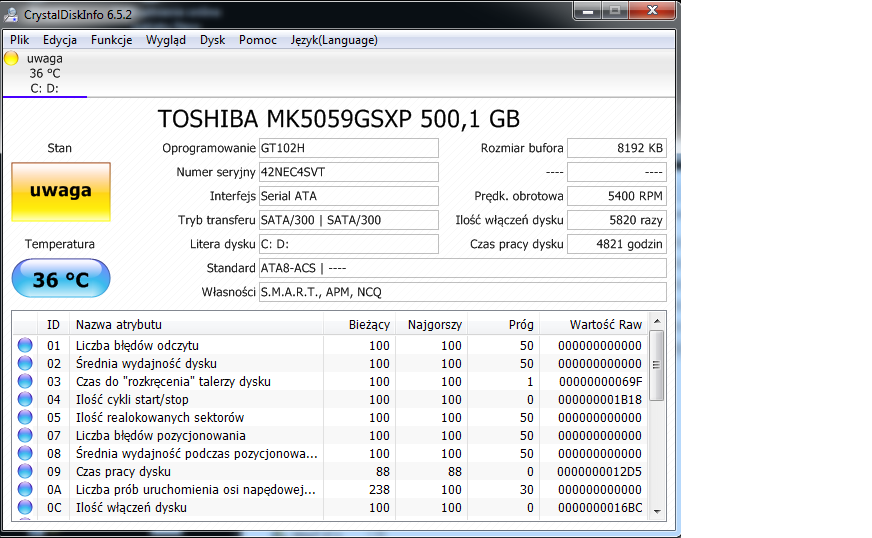872x538 pixels.
Task: Select row Czas do "rozkręcenia" talerzy dysku
Action: [330, 381]
